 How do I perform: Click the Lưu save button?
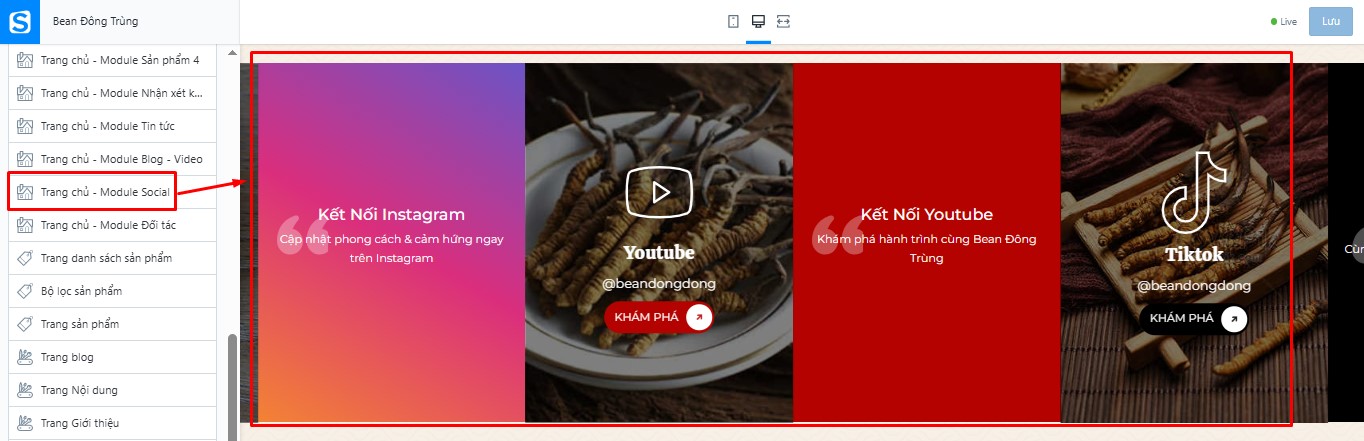point(1330,21)
